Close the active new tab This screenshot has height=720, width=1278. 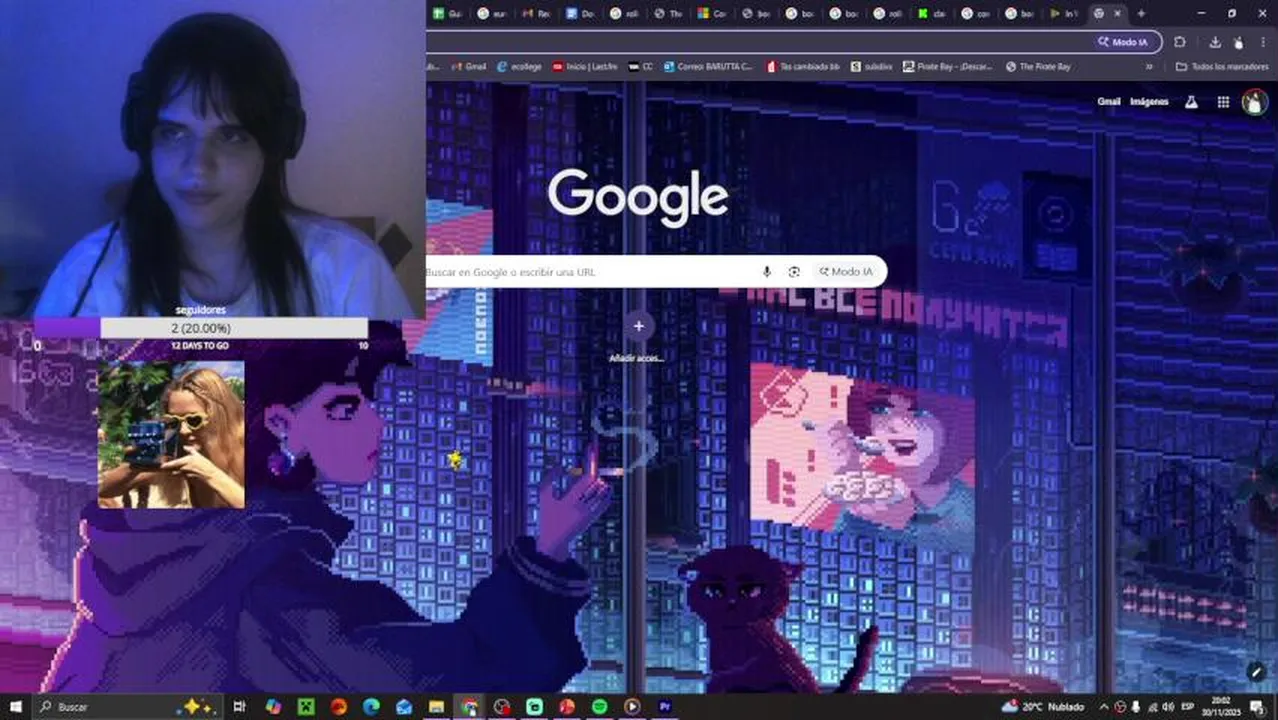(1117, 14)
